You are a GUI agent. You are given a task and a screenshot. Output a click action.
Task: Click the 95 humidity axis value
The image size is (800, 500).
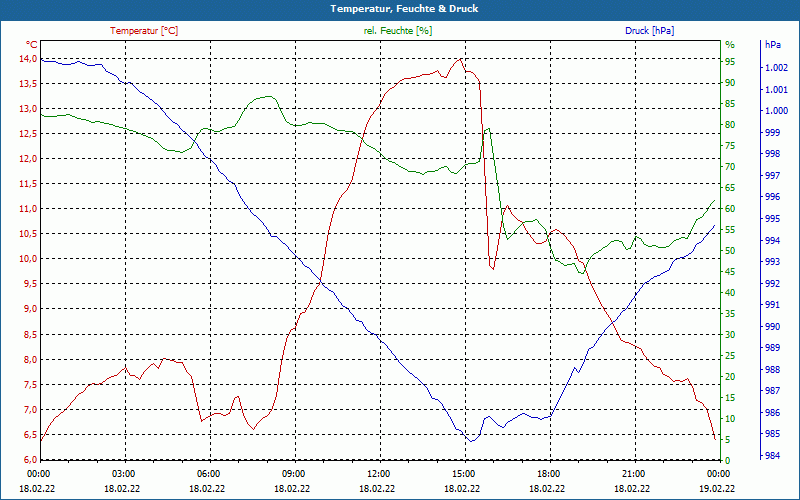(x=730, y=62)
